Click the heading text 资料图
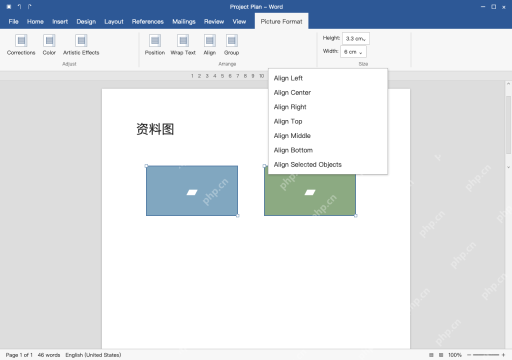The height and width of the screenshot is (360, 512). pyautogui.click(x=155, y=129)
